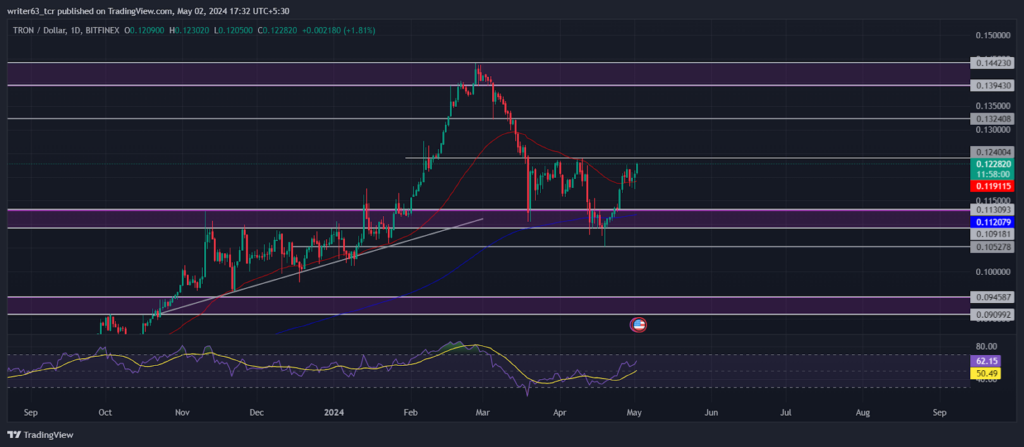Select the 0.094587 price level label
Image resolution: width=1024 pixels, height=447 pixels.
[991, 297]
